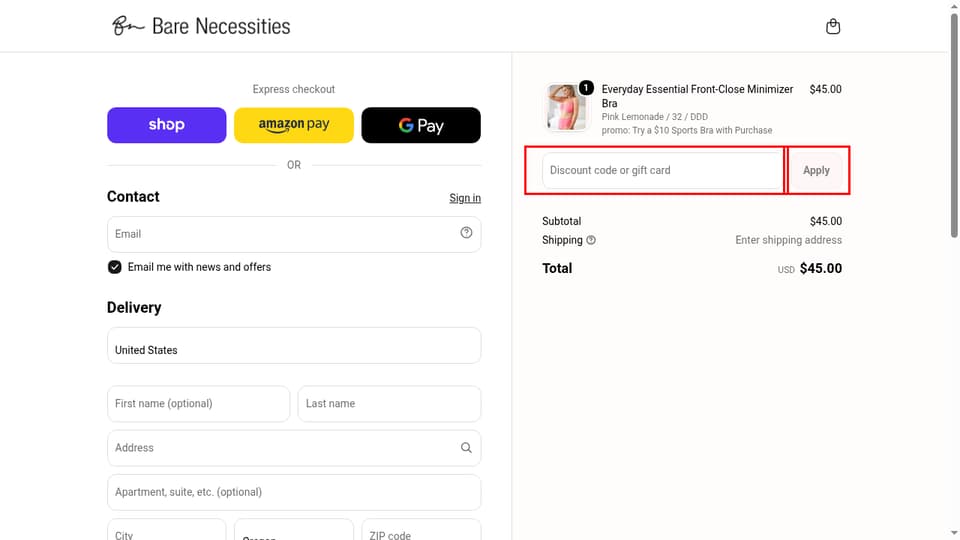Open the United States country dropdown
960x540 pixels.
click(294, 345)
